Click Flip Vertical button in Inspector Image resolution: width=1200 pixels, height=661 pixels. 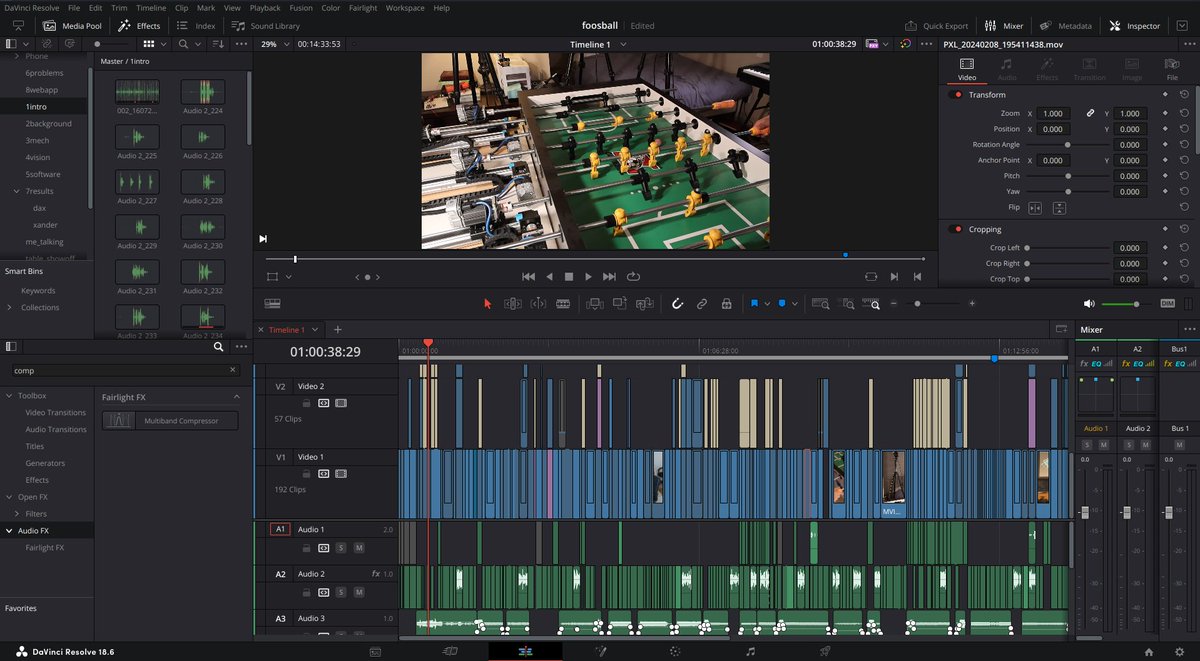click(x=1059, y=207)
